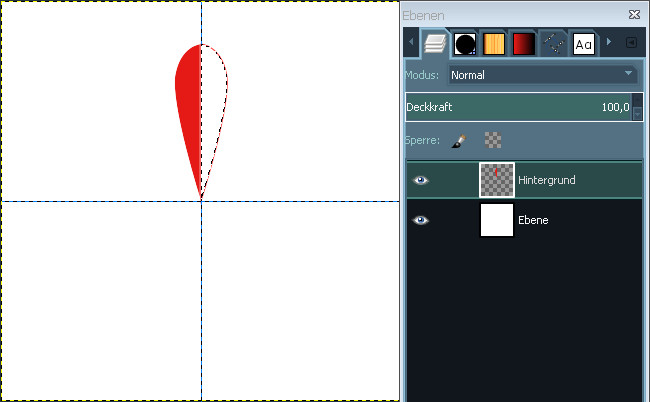Hide the Hintergrund layer
Image resolution: width=650 pixels, height=402 pixels.
(421, 180)
